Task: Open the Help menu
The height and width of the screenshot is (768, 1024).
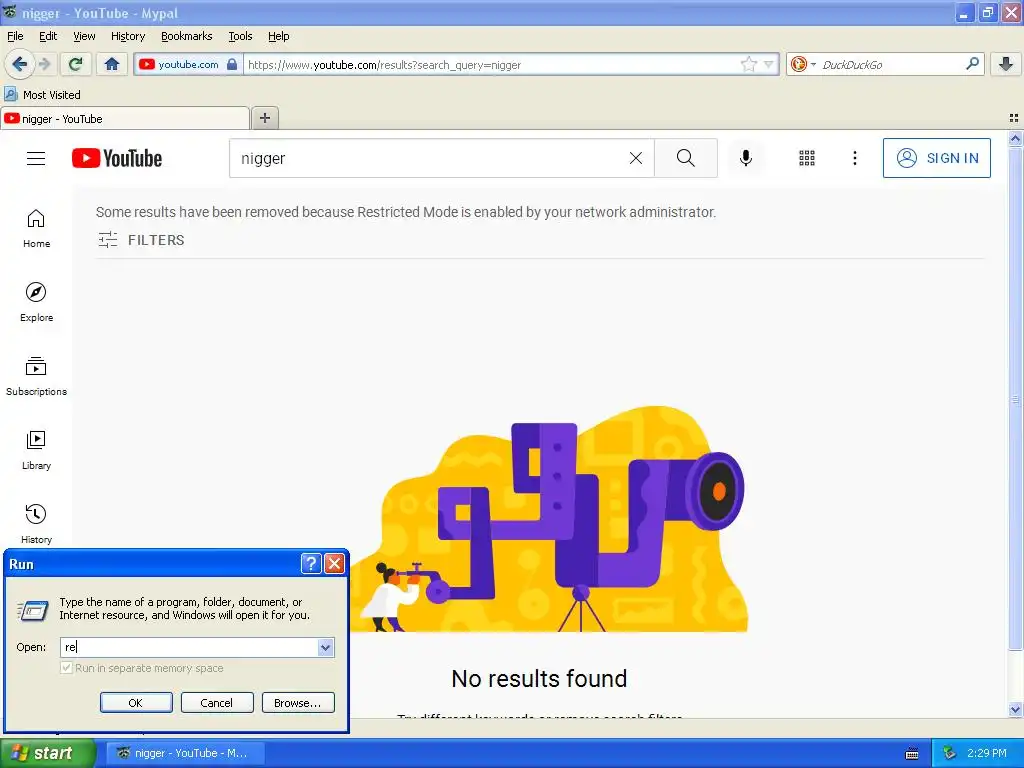Action: coord(278,36)
